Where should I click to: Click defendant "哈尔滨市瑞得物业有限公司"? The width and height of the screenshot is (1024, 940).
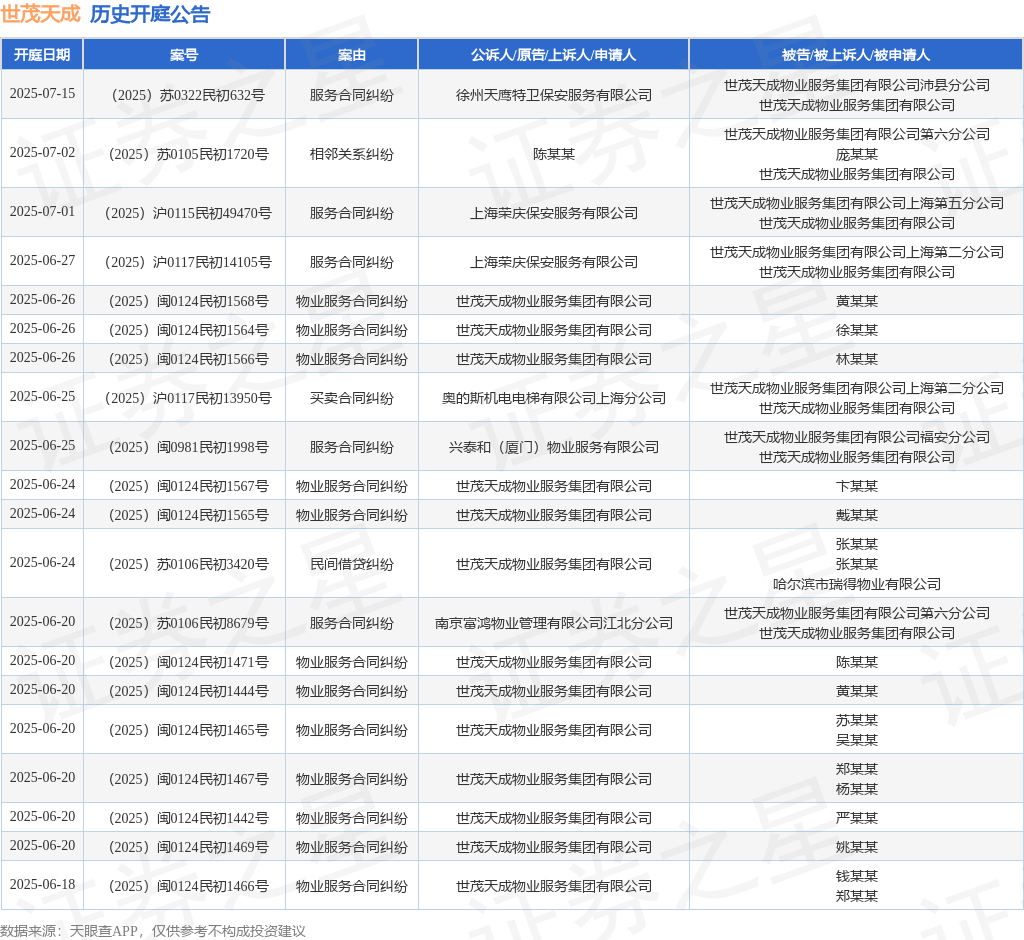(x=857, y=584)
